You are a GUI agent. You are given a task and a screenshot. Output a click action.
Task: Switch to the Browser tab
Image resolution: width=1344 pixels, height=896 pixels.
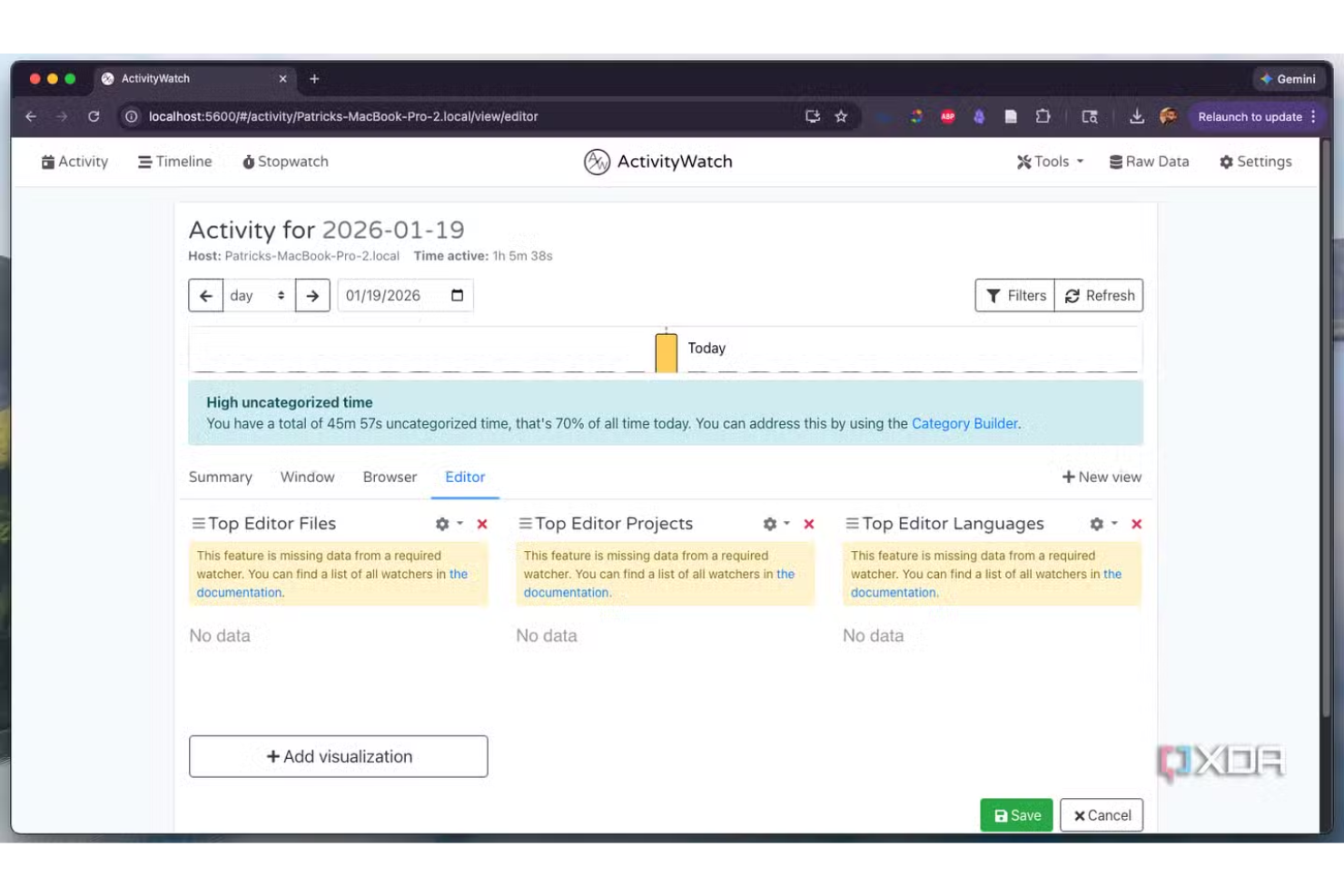tap(389, 477)
